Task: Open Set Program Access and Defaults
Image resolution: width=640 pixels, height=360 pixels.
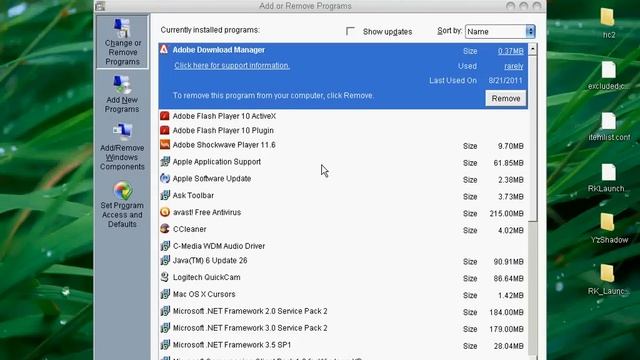Action: pyautogui.click(x=122, y=205)
